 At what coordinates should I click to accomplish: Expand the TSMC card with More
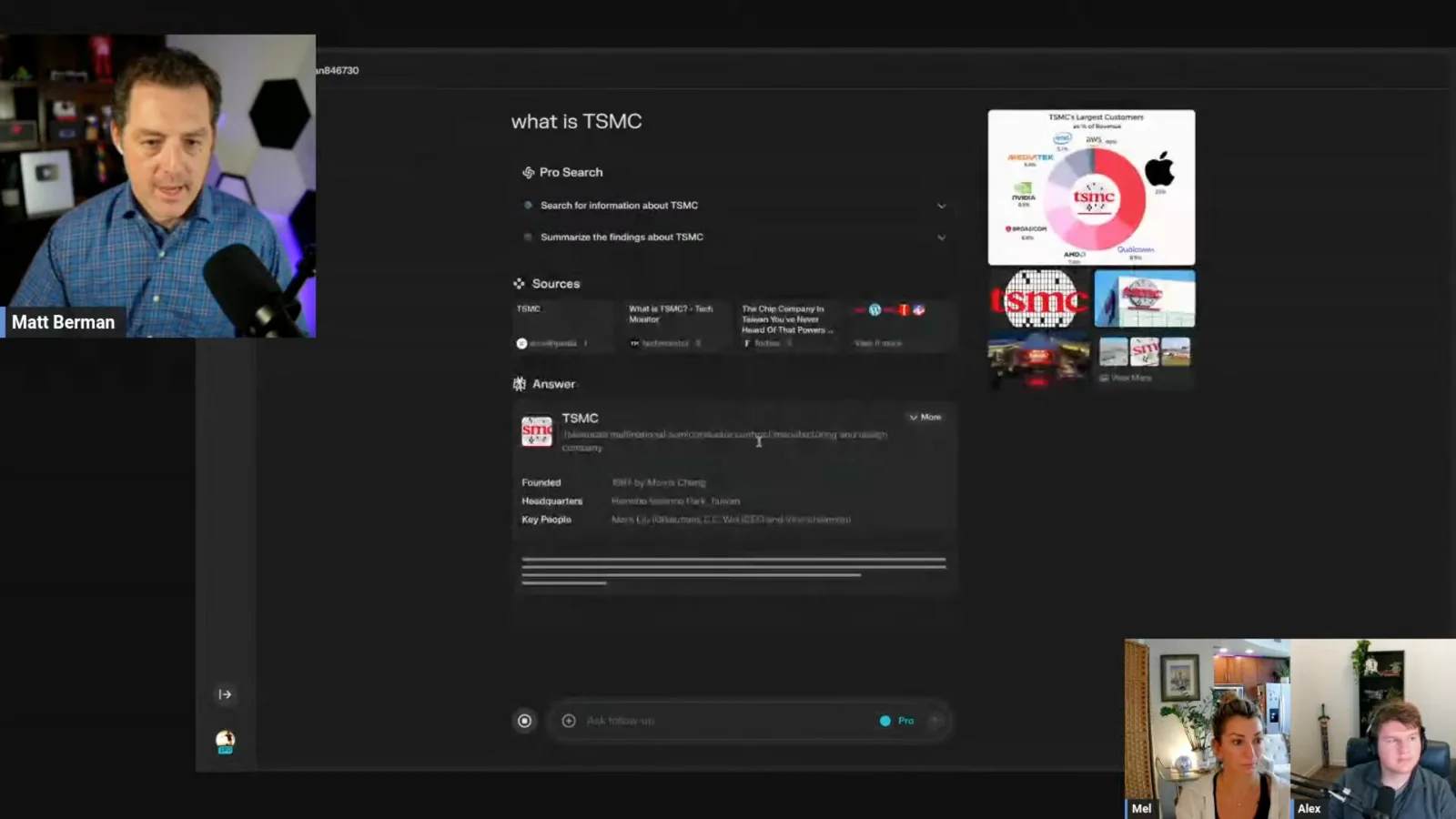coord(925,417)
